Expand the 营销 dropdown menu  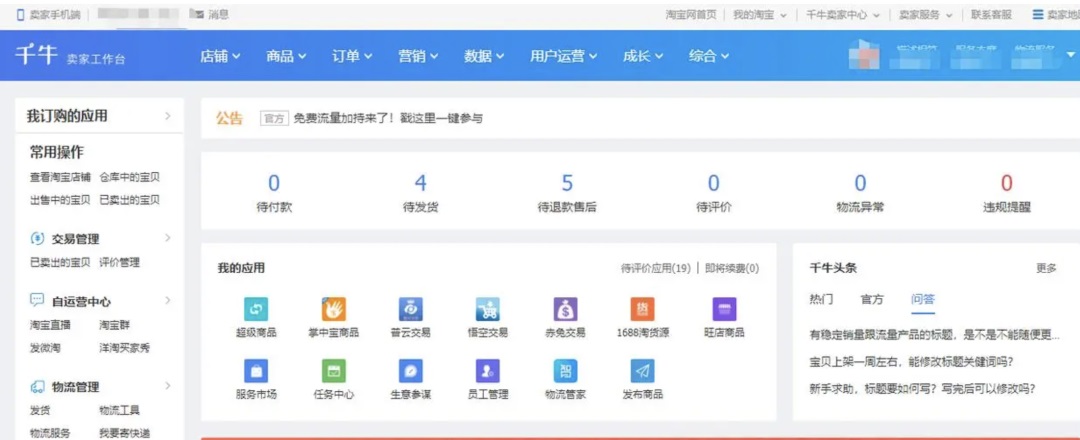click(x=418, y=56)
